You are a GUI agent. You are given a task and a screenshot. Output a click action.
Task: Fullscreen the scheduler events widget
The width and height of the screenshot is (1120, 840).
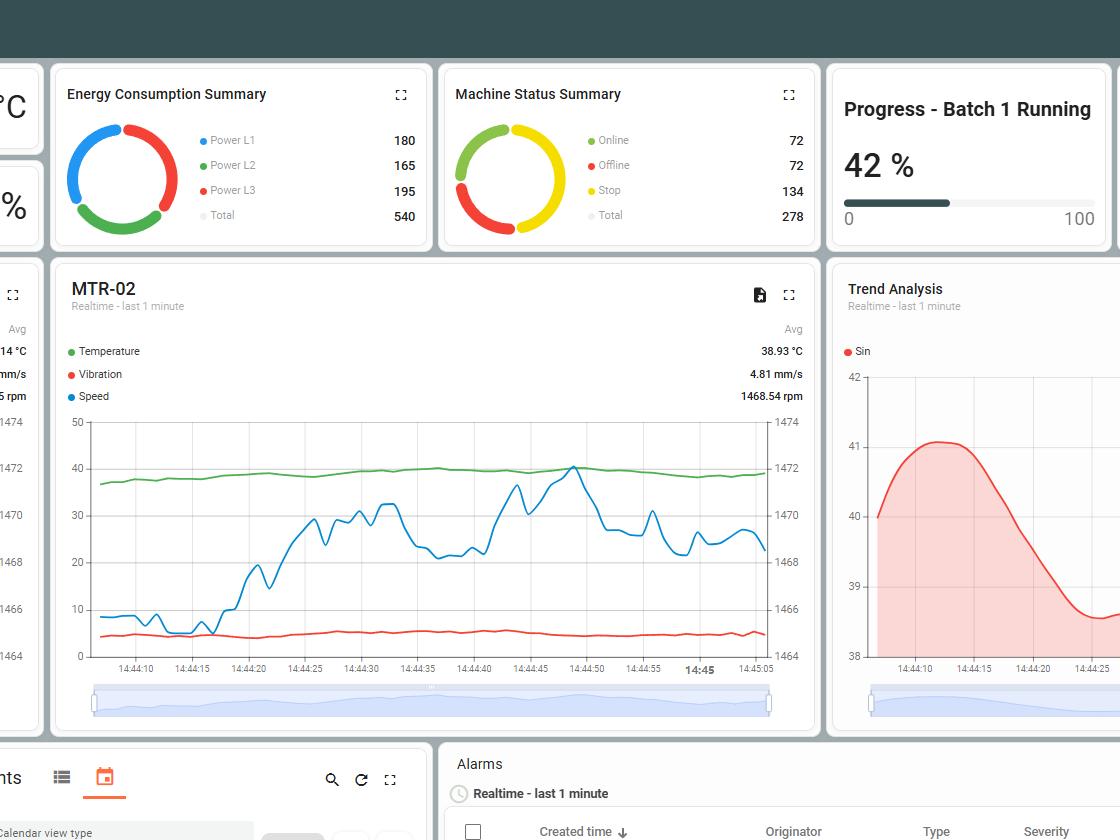tap(390, 779)
